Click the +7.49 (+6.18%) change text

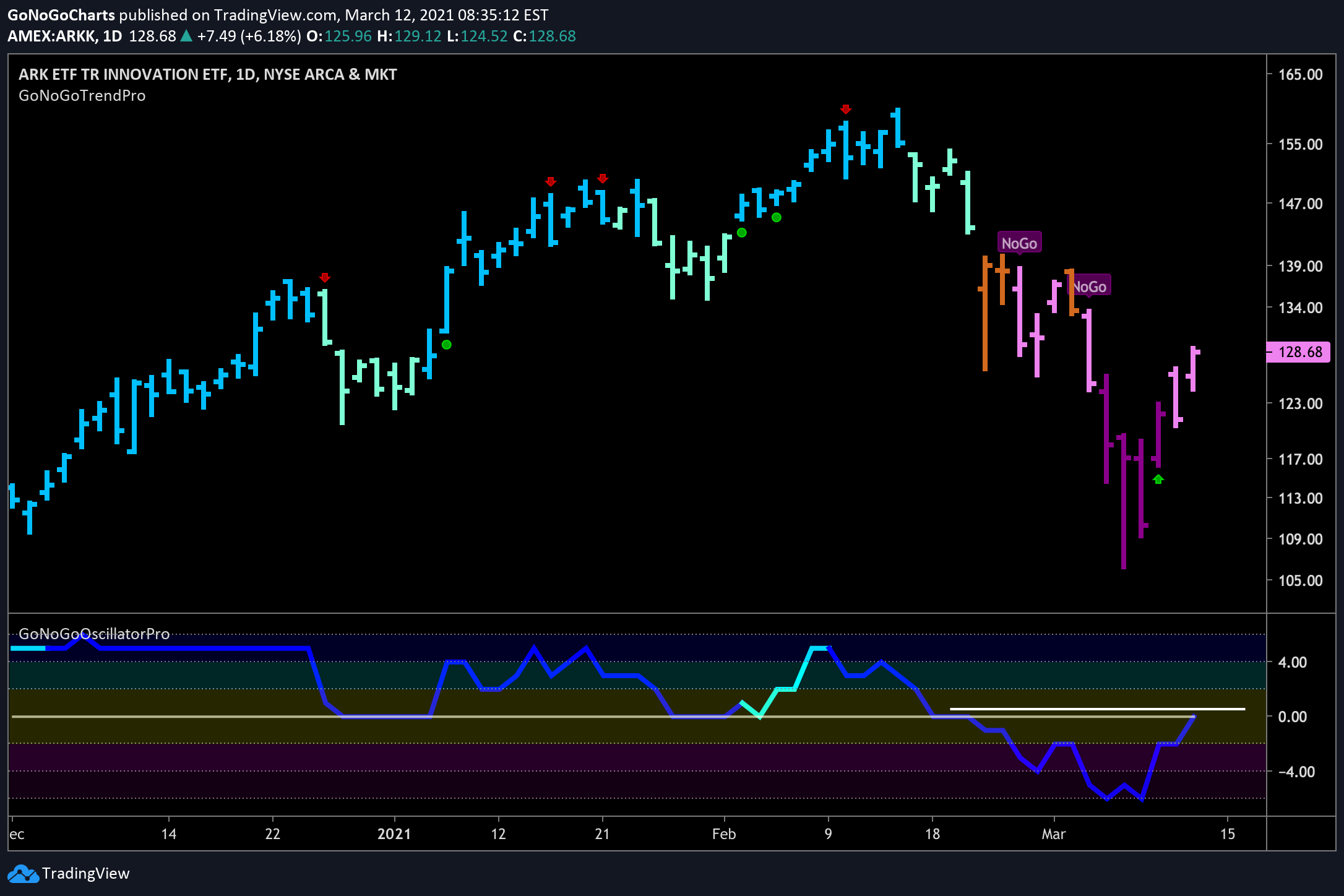click(249, 37)
